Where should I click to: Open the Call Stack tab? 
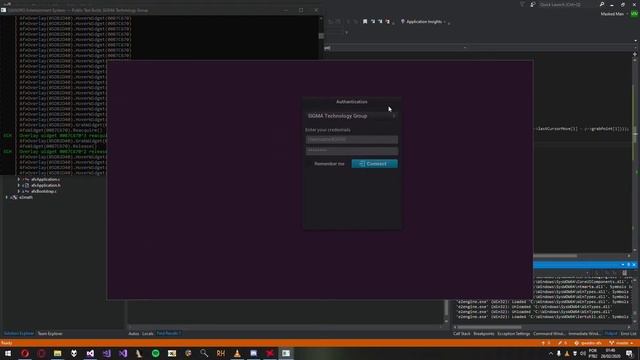[462, 333]
